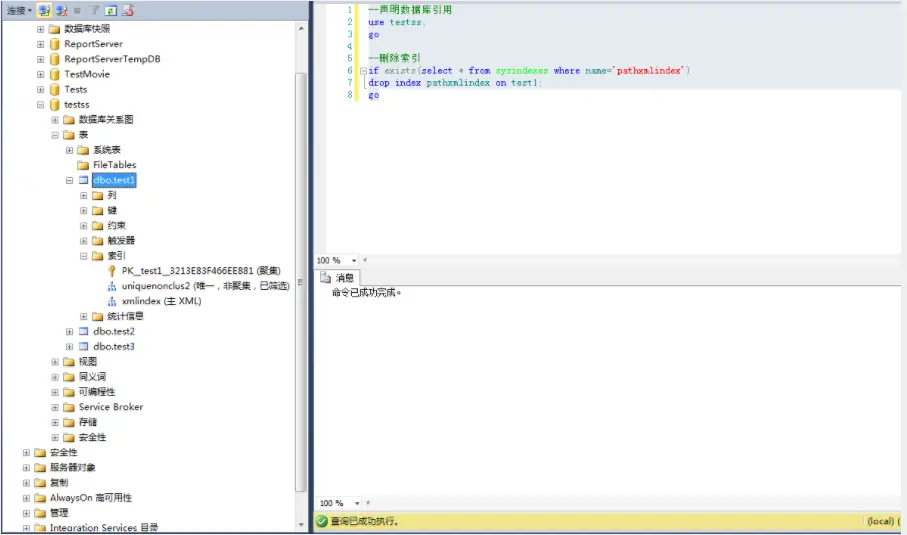Expand the 可编程性 folder node
The width and height of the screenshot is (907, 535).
[55, 392]
